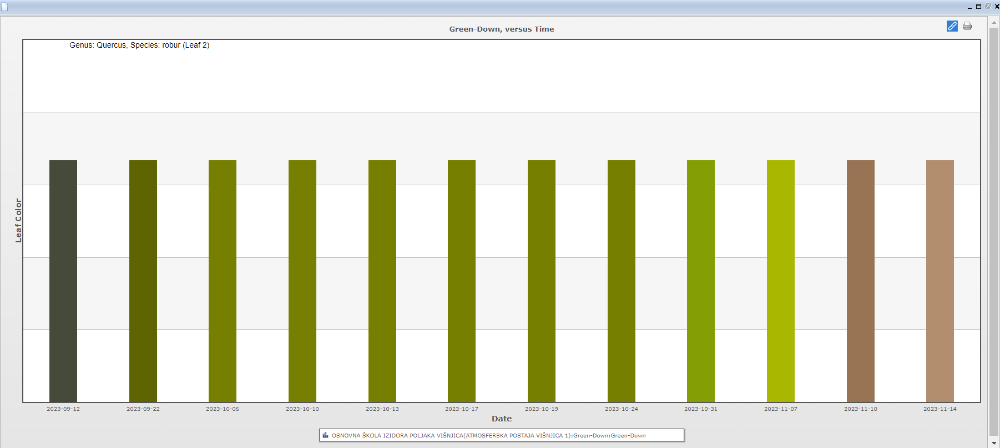
Task: Click the tan bar for 2023-11-14
Action: (x=940, y=280)
